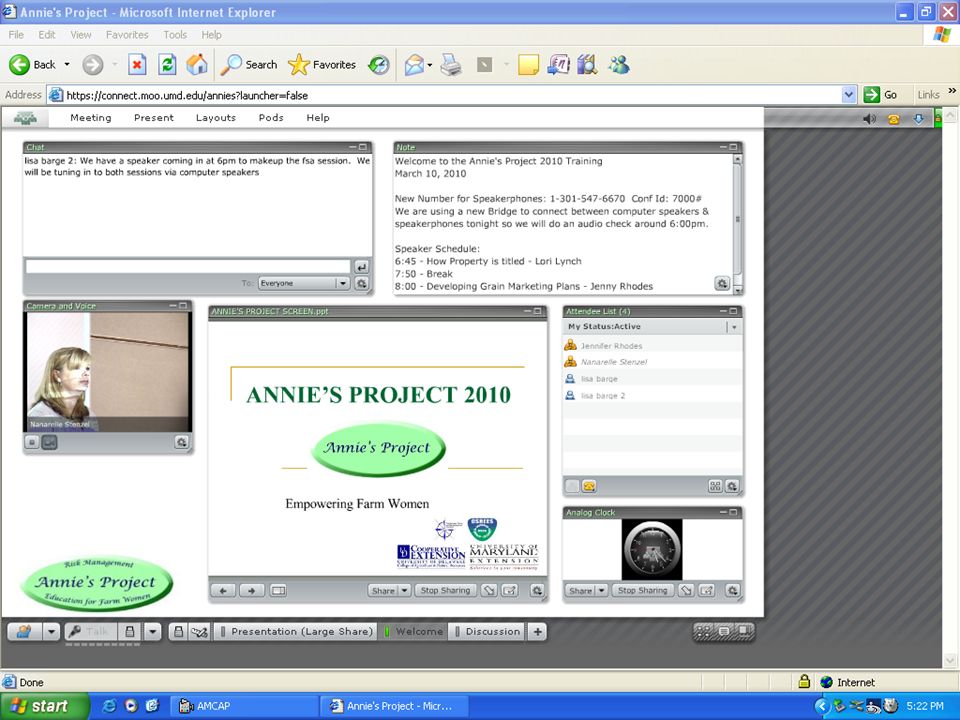Screen dimensions: 960x720
Task: Open Note pod options gear icon
Action: (x=722, y=283)
